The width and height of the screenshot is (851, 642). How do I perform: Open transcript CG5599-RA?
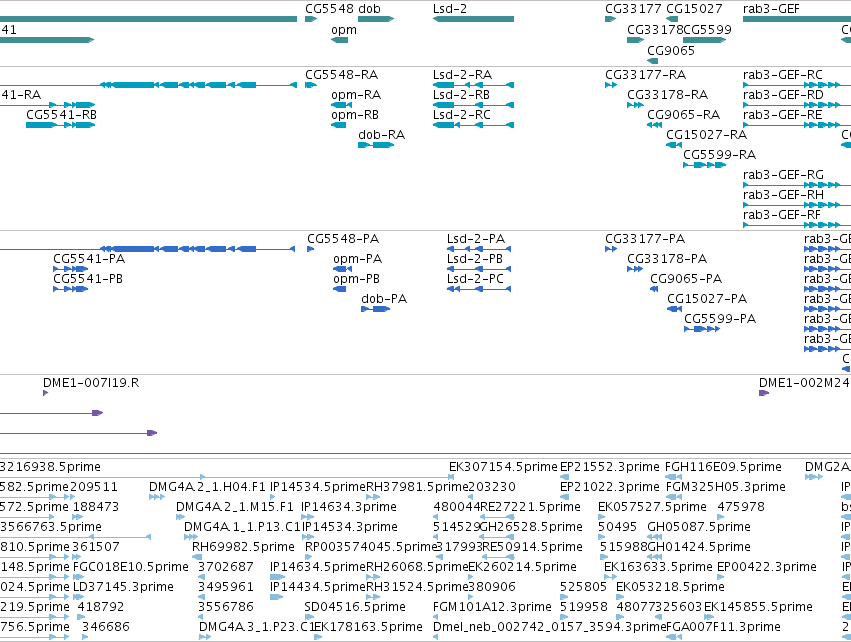click(719, 155)
